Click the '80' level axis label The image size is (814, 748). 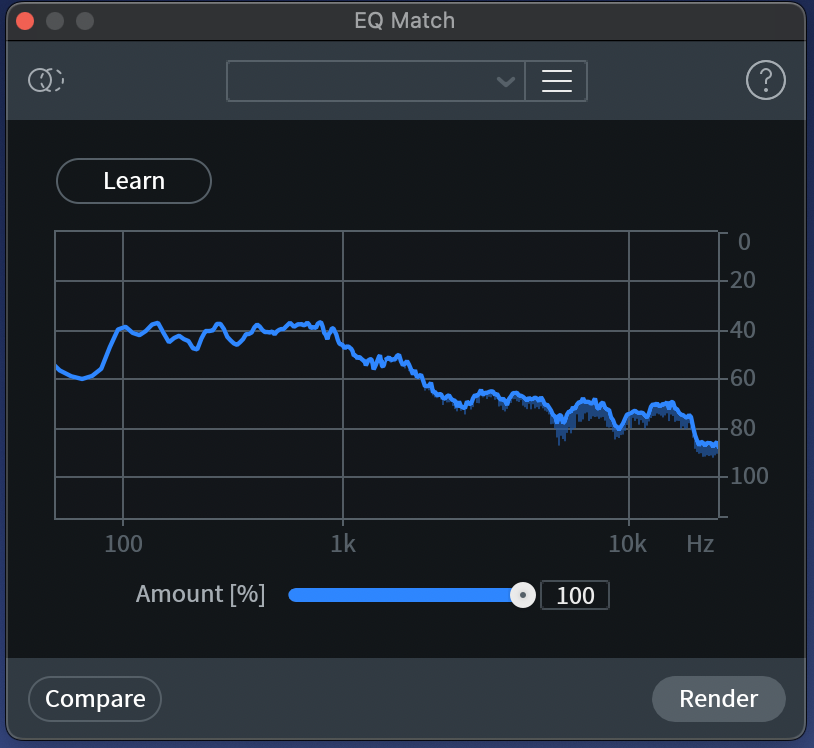point(742,428)
